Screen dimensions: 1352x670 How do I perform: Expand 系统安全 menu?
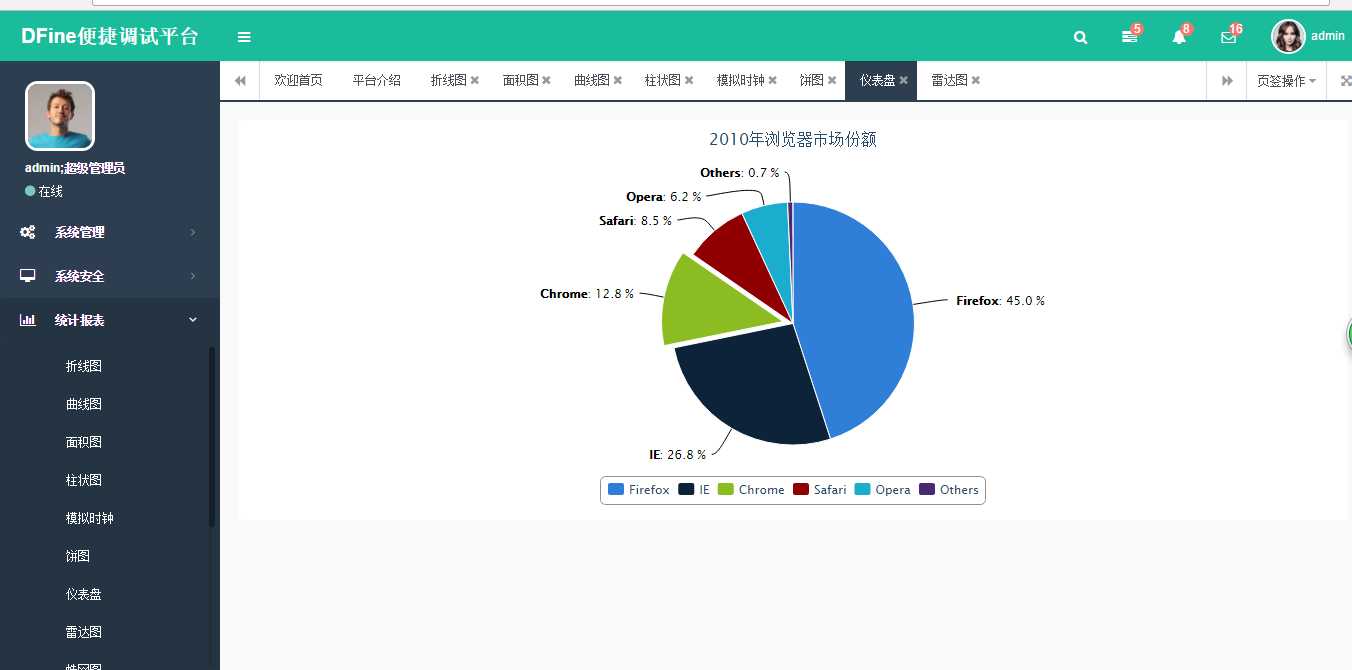(x=110, y=276)
